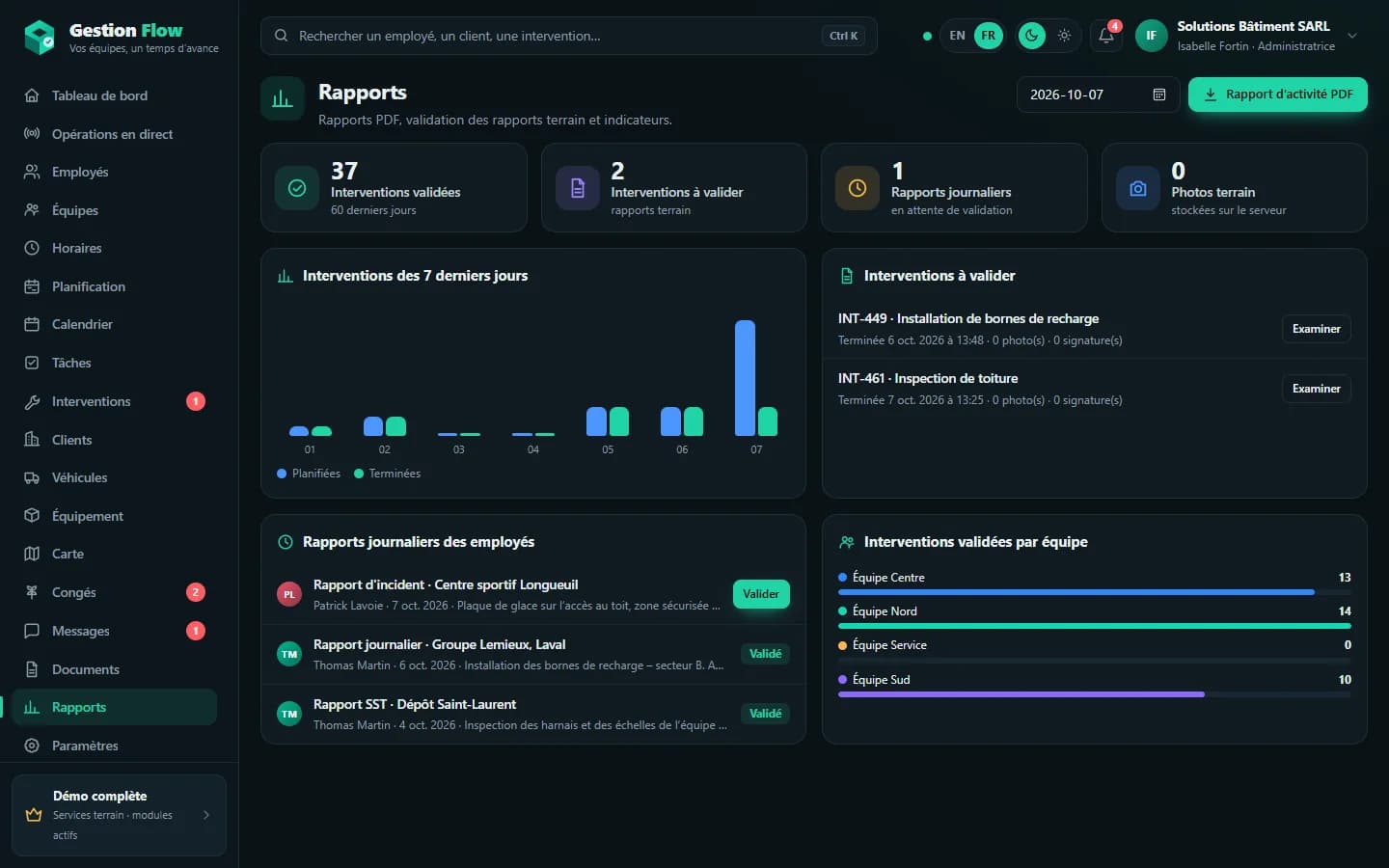Enable light theme sun toggle
Viewport: 1389px width, 868px height.
pyautogui.click(x=1064, y=36)
